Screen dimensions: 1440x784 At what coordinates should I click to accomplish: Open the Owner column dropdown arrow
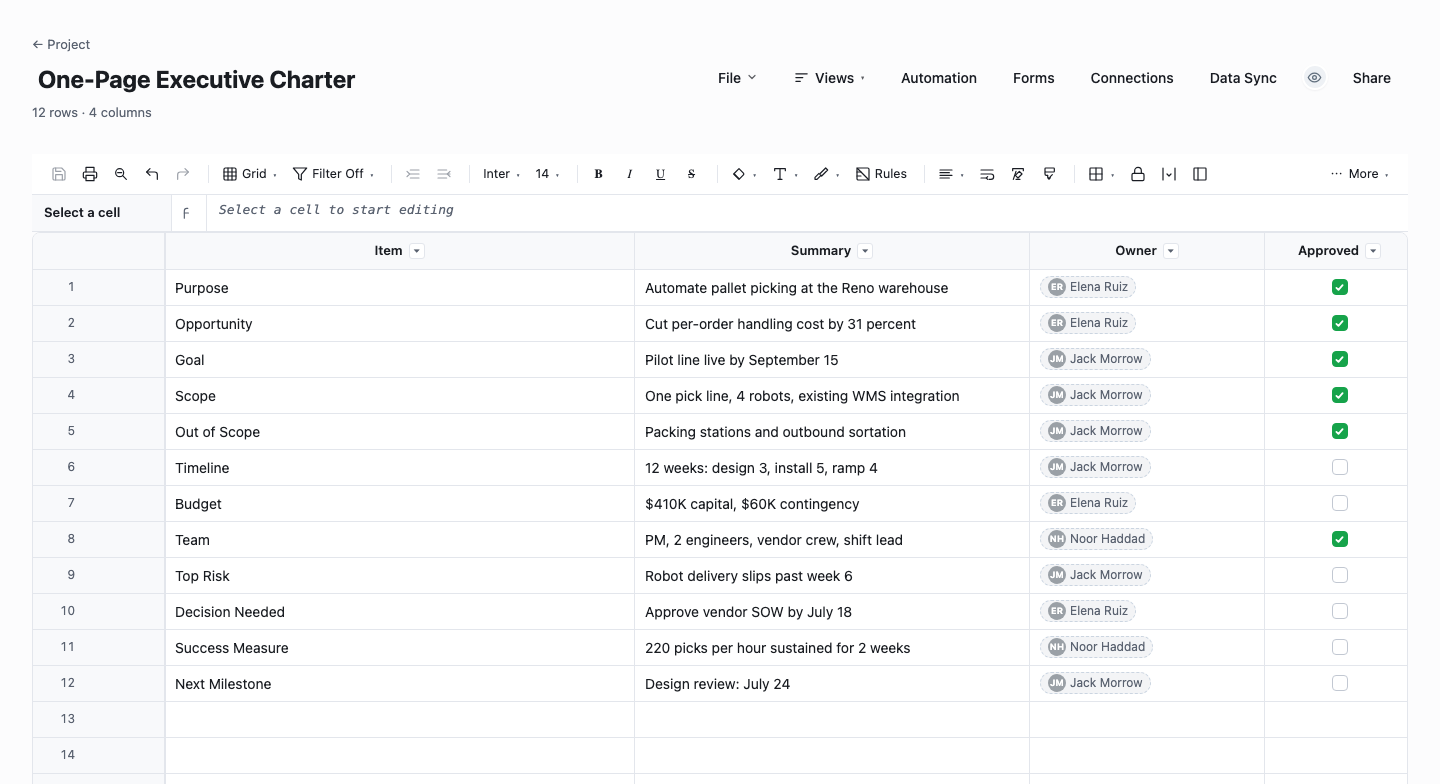1171,251
